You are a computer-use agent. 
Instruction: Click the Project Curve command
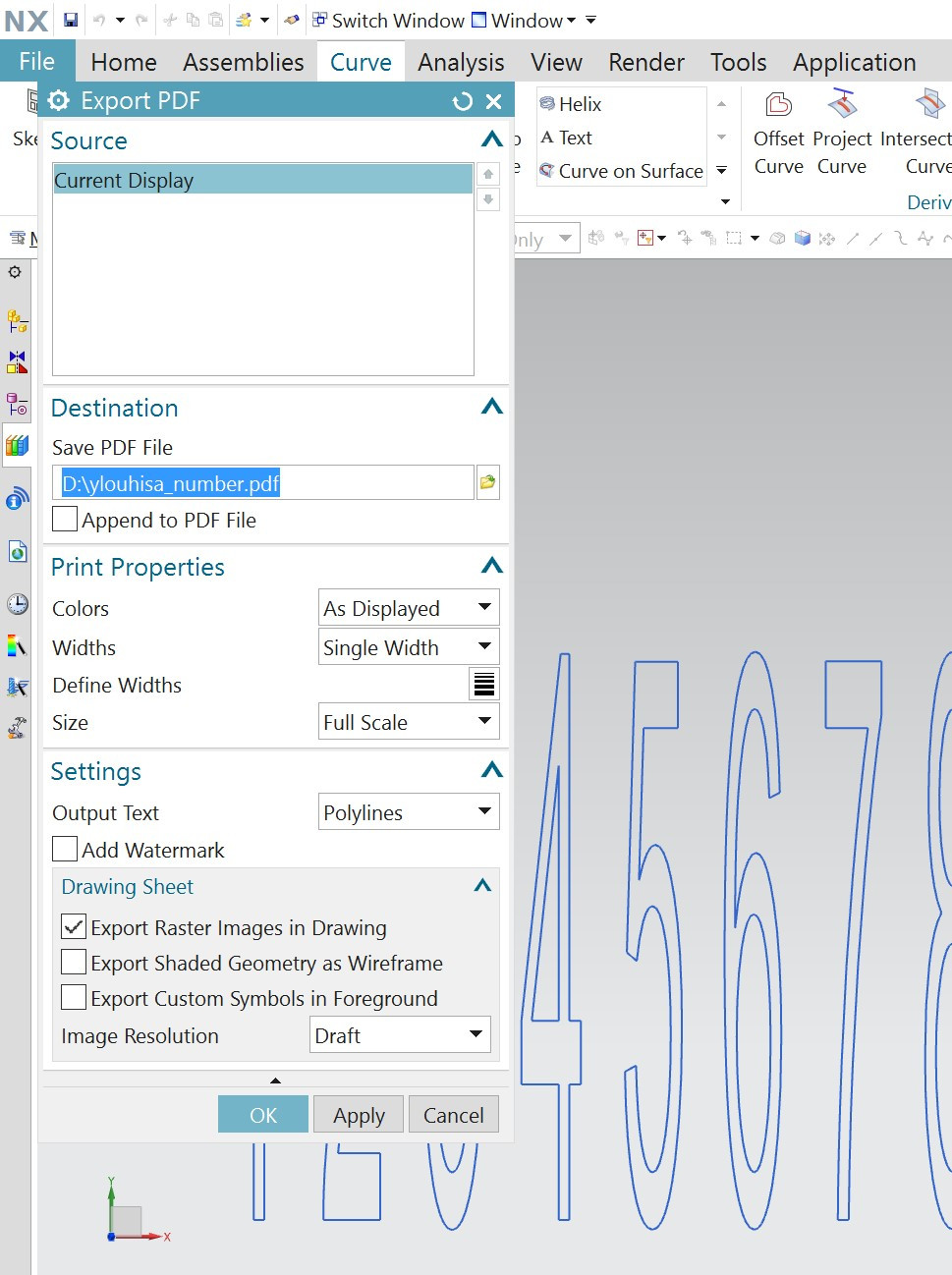tap(842, 135)
